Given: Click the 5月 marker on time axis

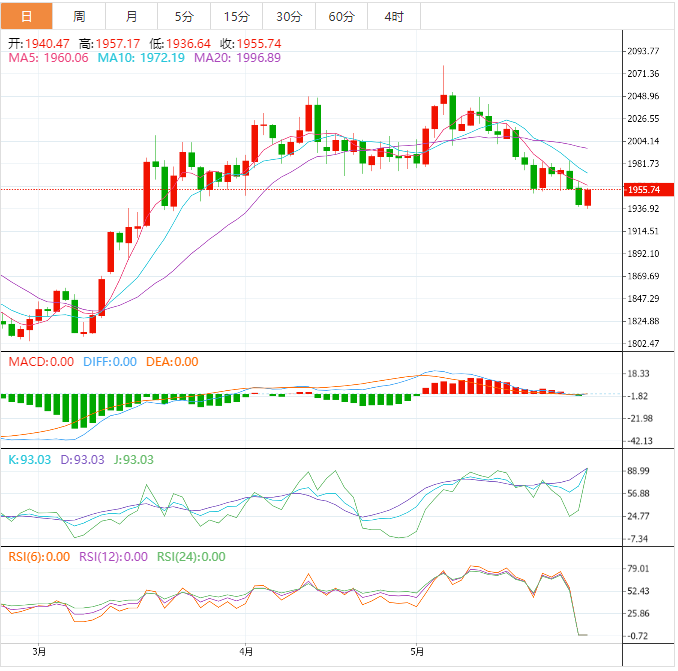Looking at the screenshot, I should 418,653.
